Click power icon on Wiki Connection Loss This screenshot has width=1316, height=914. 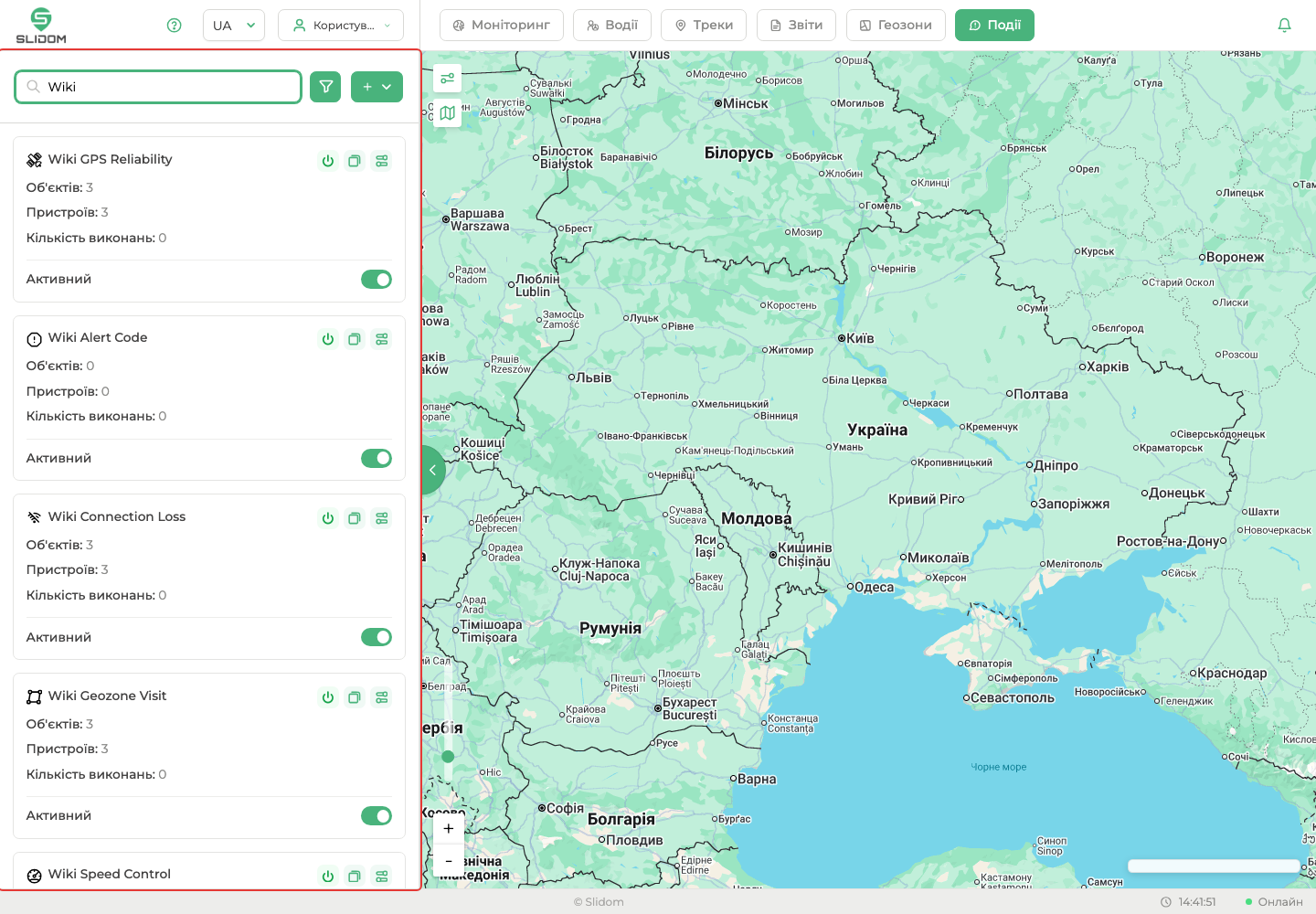(328, 518)
